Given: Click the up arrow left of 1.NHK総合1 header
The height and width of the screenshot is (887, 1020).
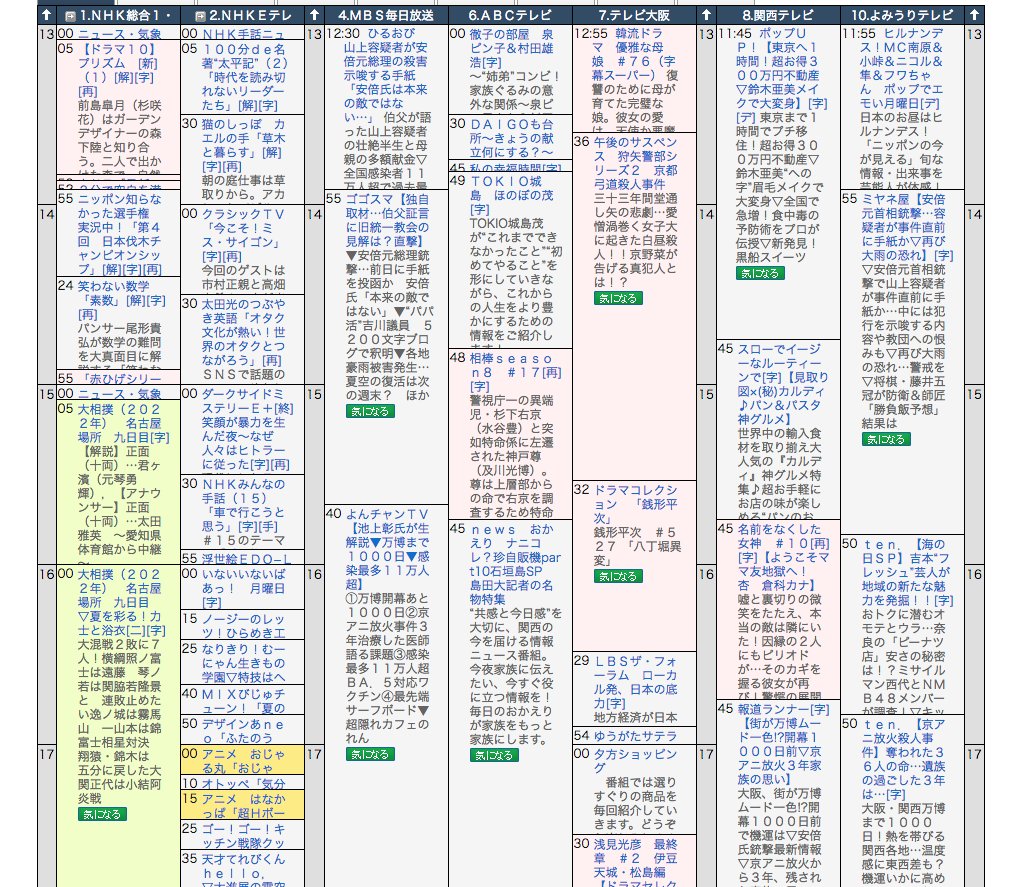Looking at the screenshot, I should (x=46, y=15).
